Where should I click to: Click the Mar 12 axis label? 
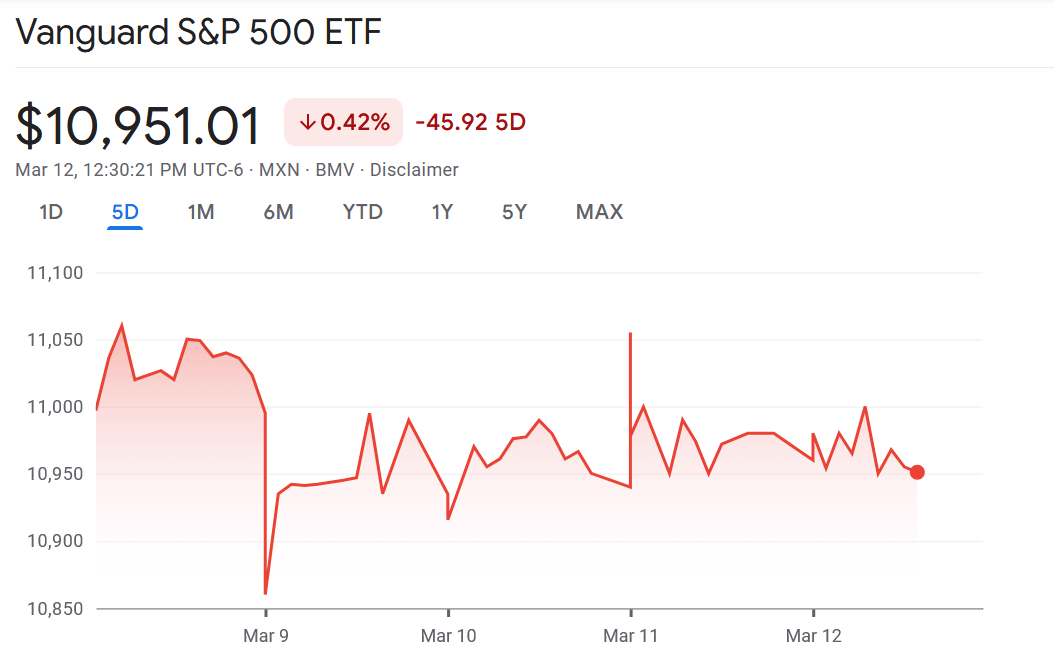pyautogui.click(x=814, y=636)
